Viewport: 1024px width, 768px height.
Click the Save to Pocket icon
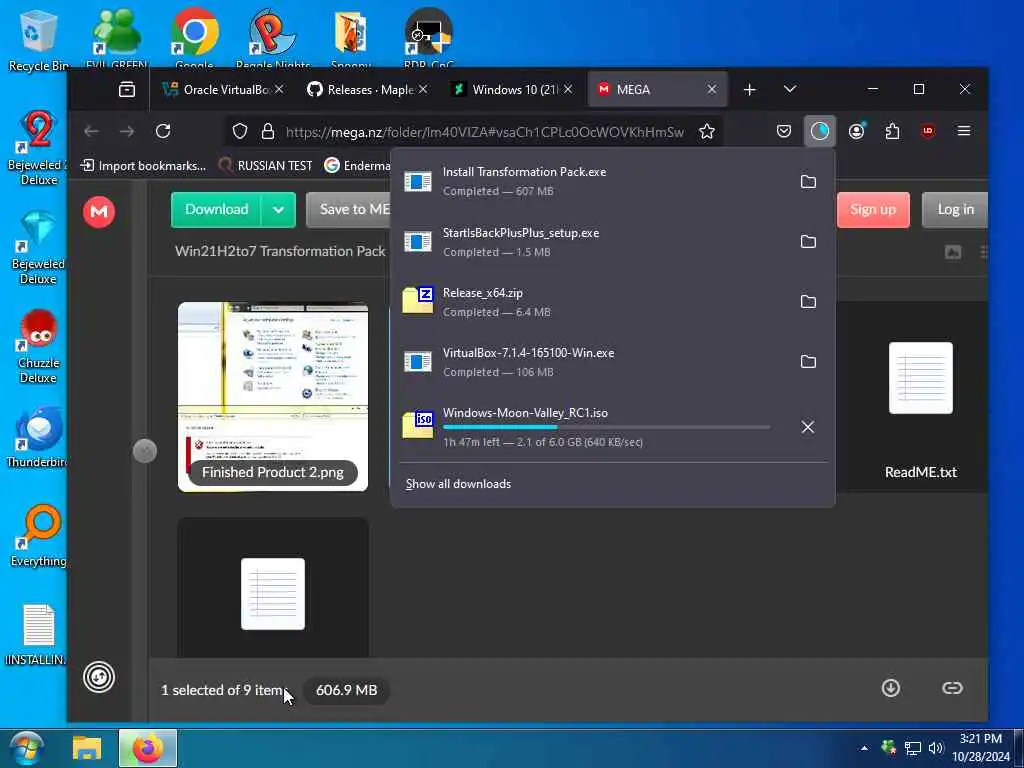(x=784, y=131)
